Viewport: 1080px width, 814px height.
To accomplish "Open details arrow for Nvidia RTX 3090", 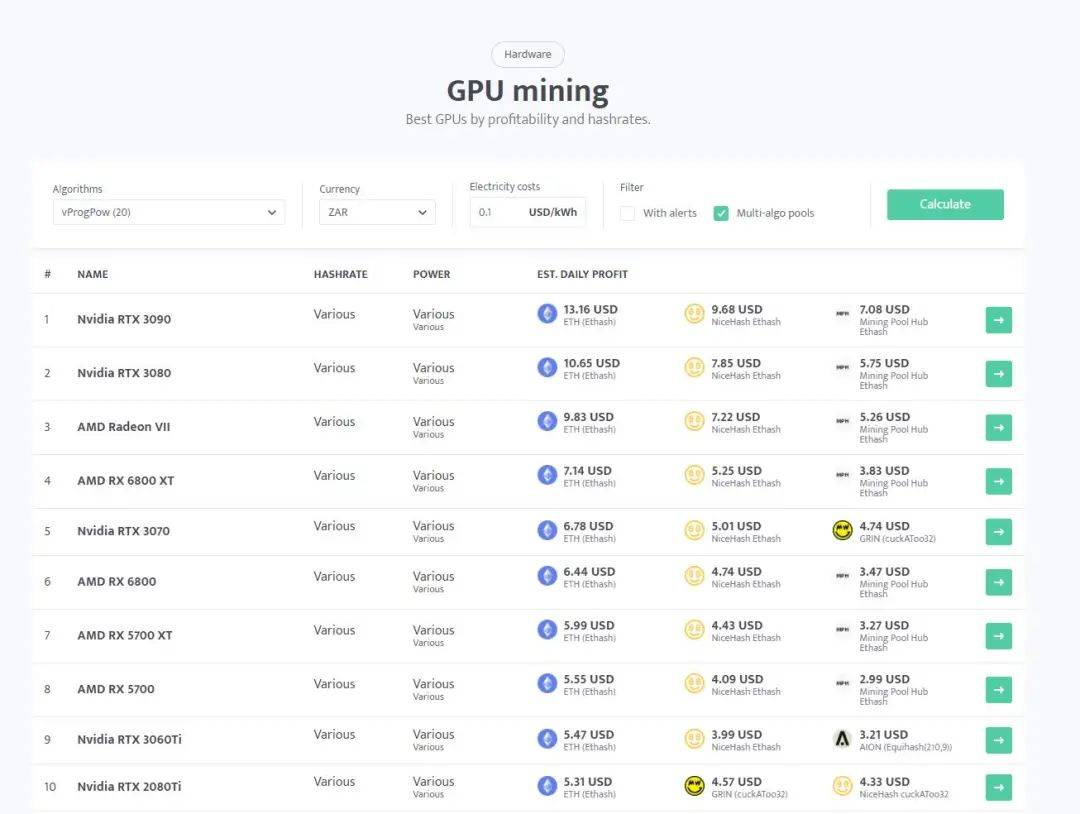I will coord(998,320).
